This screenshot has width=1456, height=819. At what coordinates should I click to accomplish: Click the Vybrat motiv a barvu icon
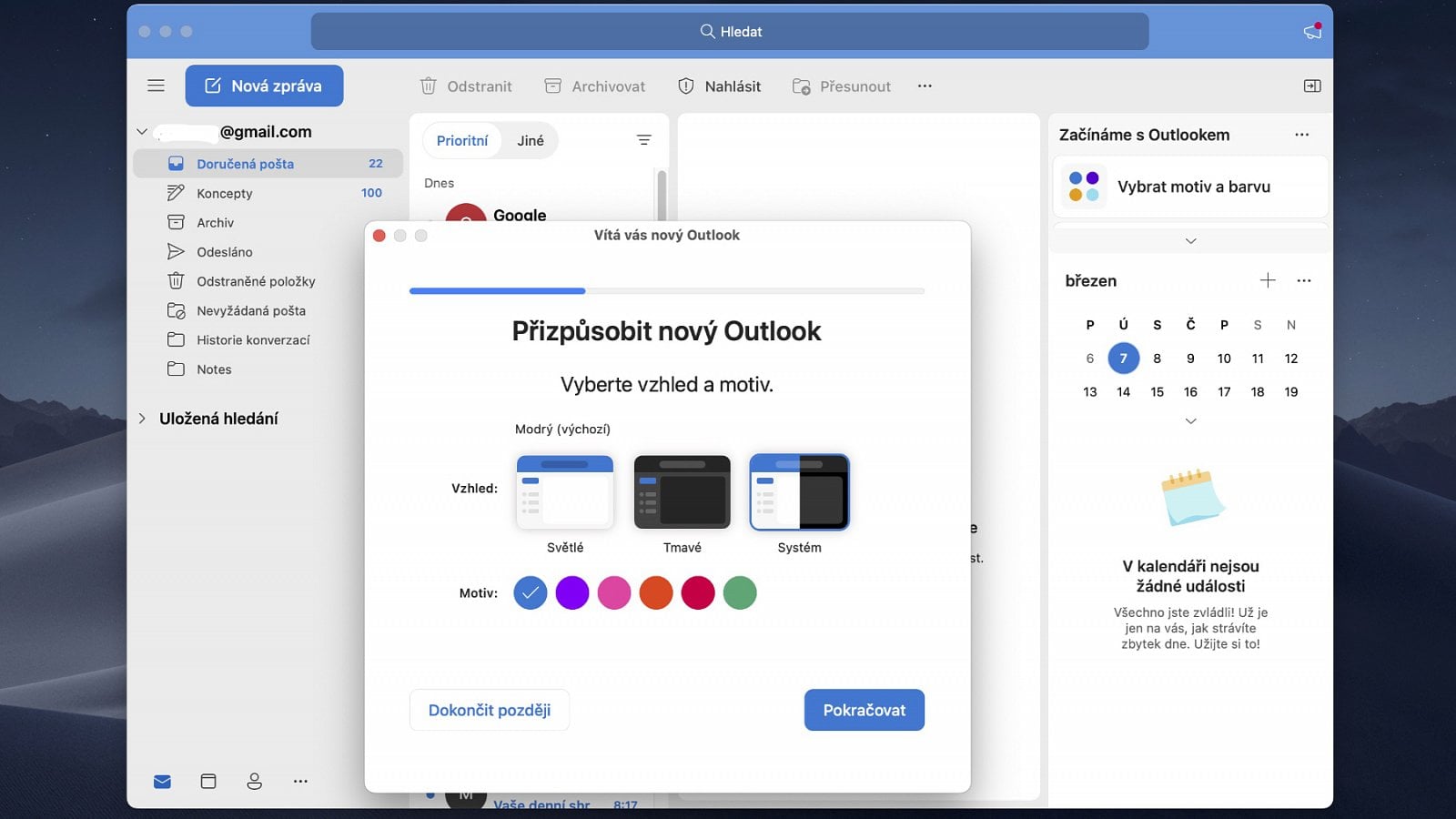[1084, 187]
